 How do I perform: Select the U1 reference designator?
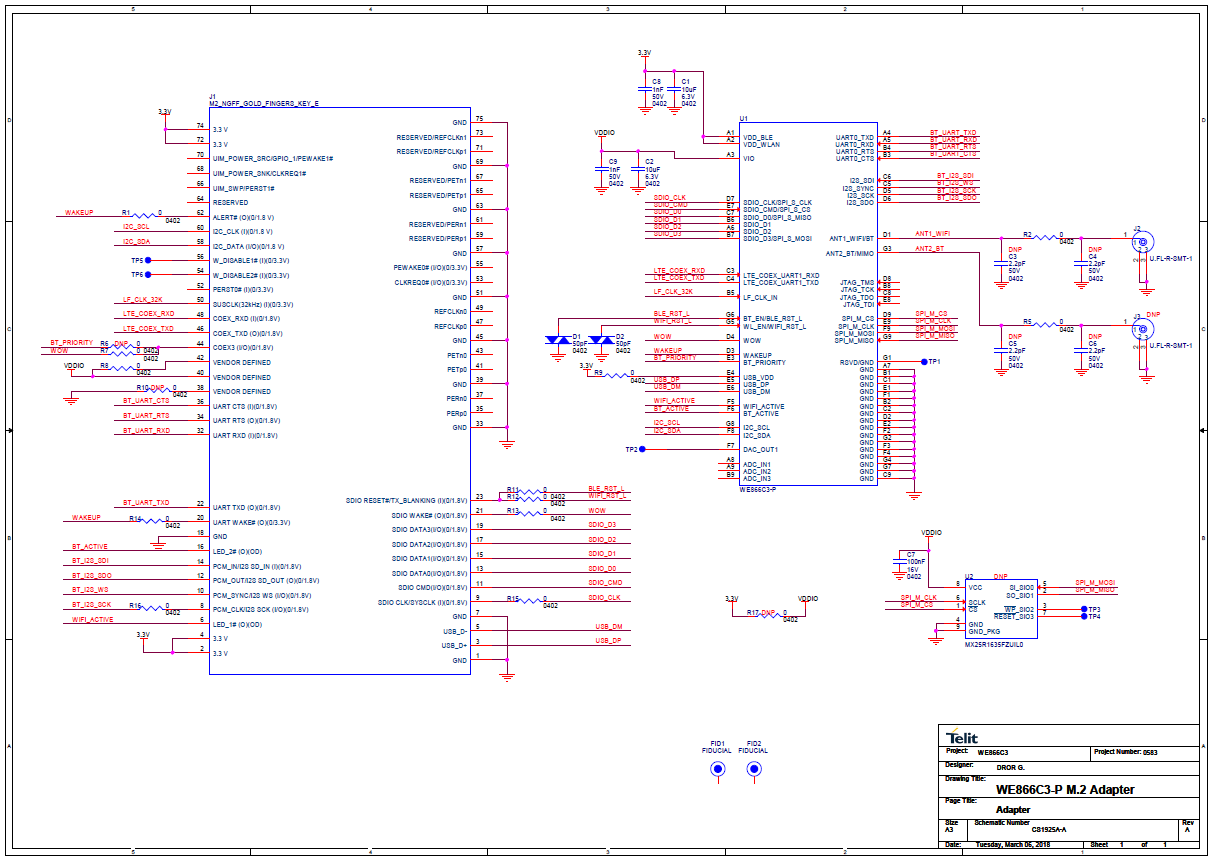(744, 118)
